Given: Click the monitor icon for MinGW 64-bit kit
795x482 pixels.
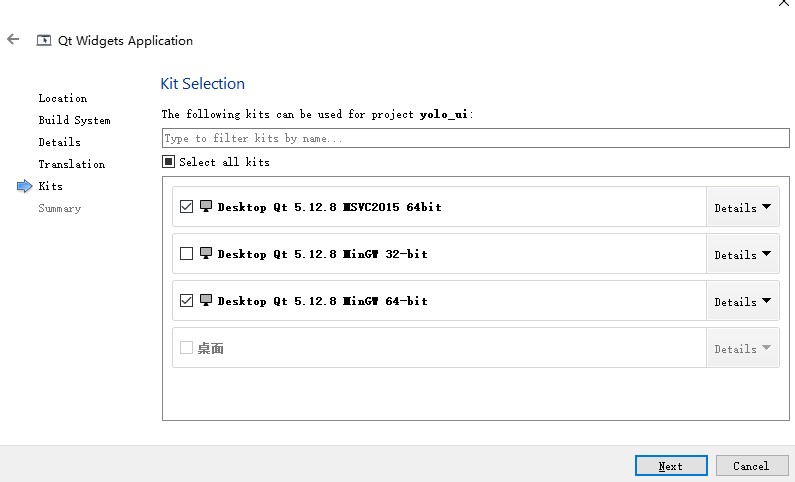Looking at the screenshot, I should [x=206, y=301].
